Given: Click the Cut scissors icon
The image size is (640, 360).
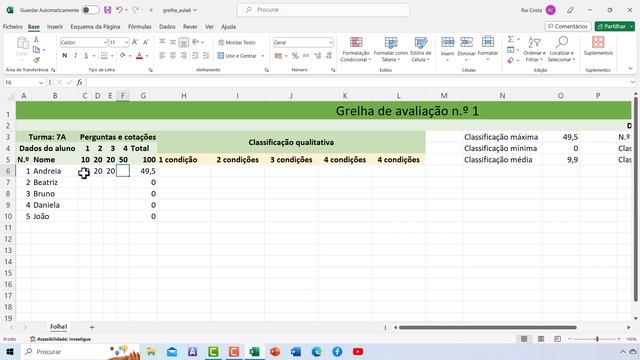Looking at the screenshot, I should (36, 40).
